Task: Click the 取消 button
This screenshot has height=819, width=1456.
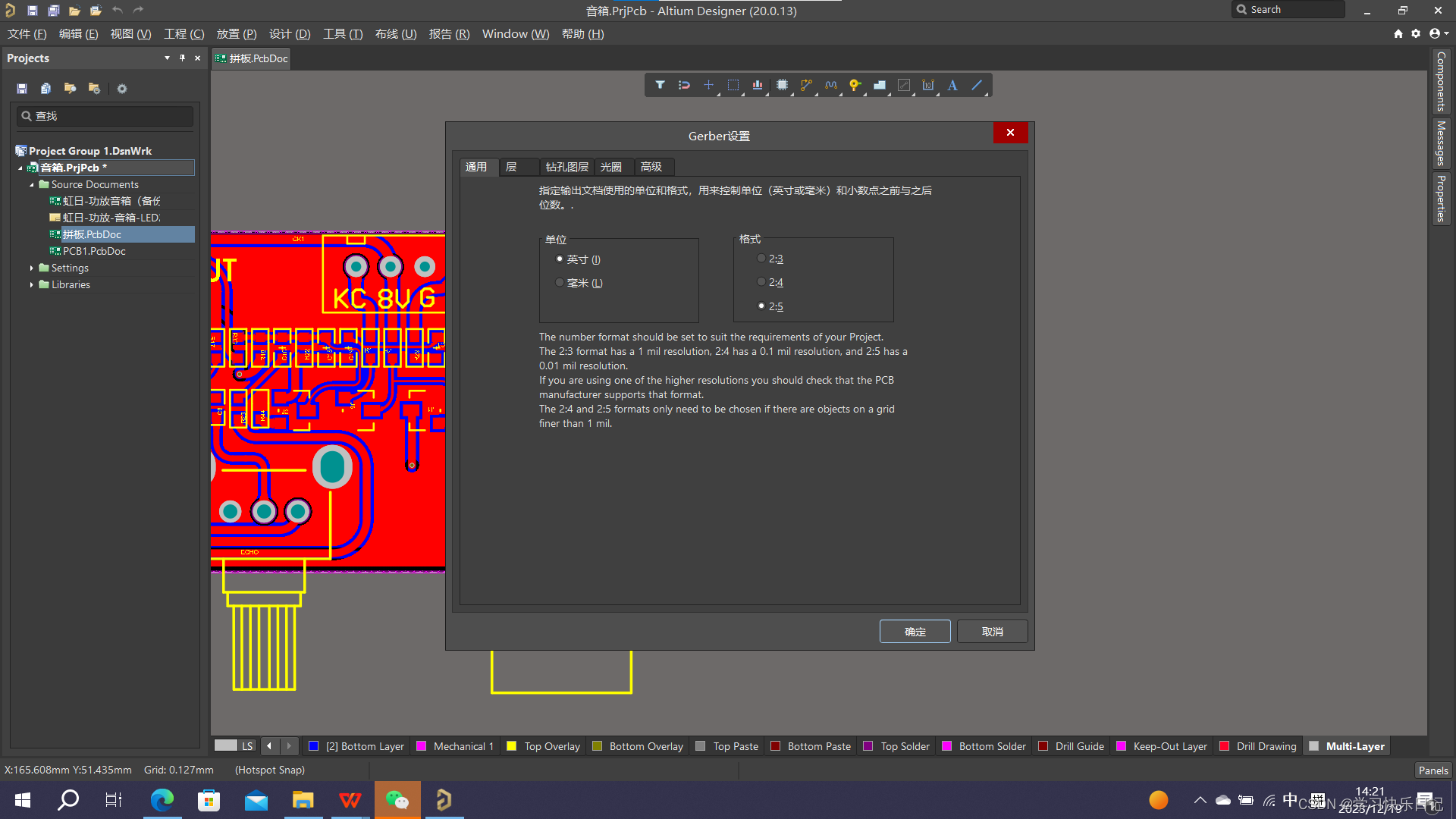Action: pyautogui.click(x=992, y=632)
